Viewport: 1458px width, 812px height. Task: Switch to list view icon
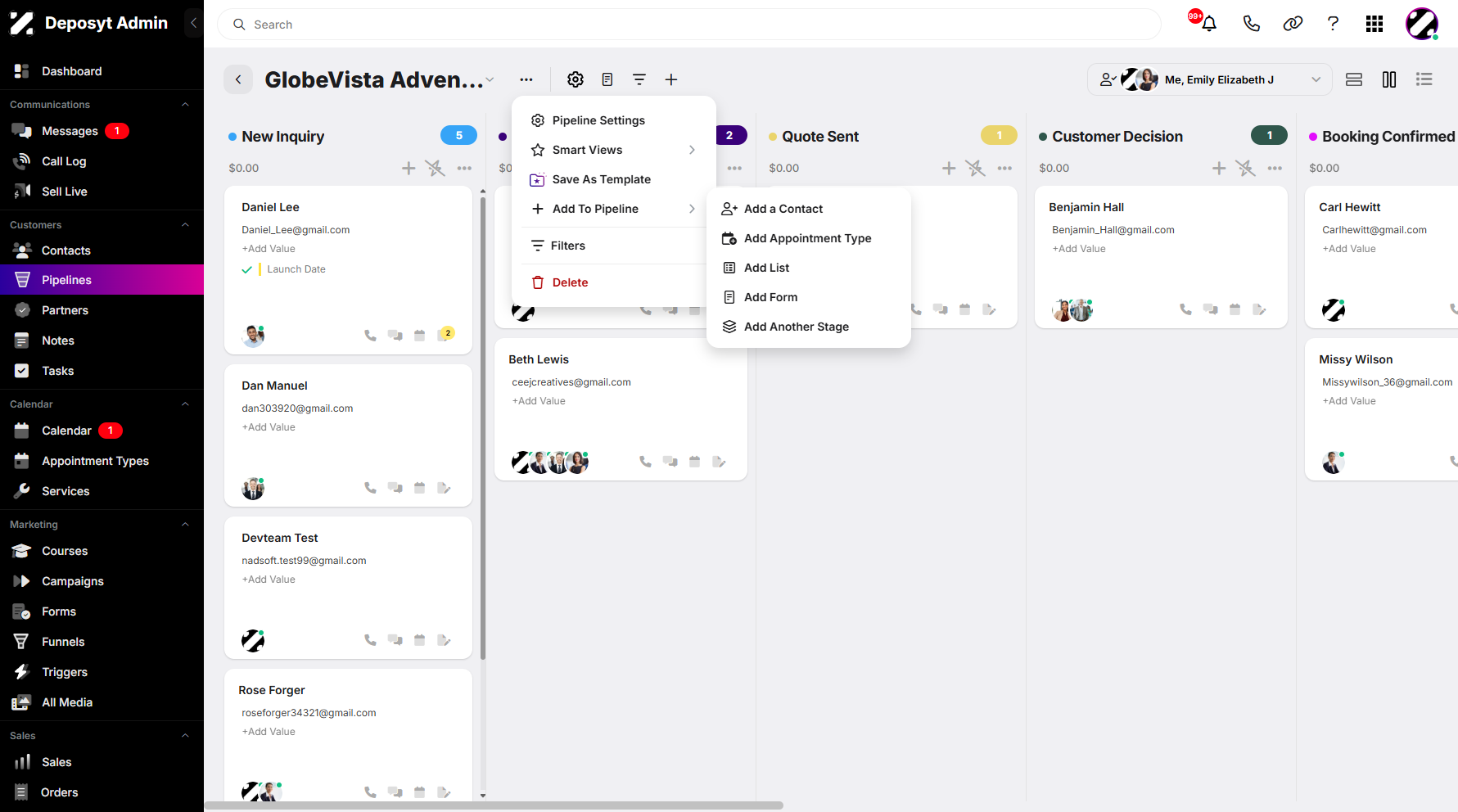1424,79
